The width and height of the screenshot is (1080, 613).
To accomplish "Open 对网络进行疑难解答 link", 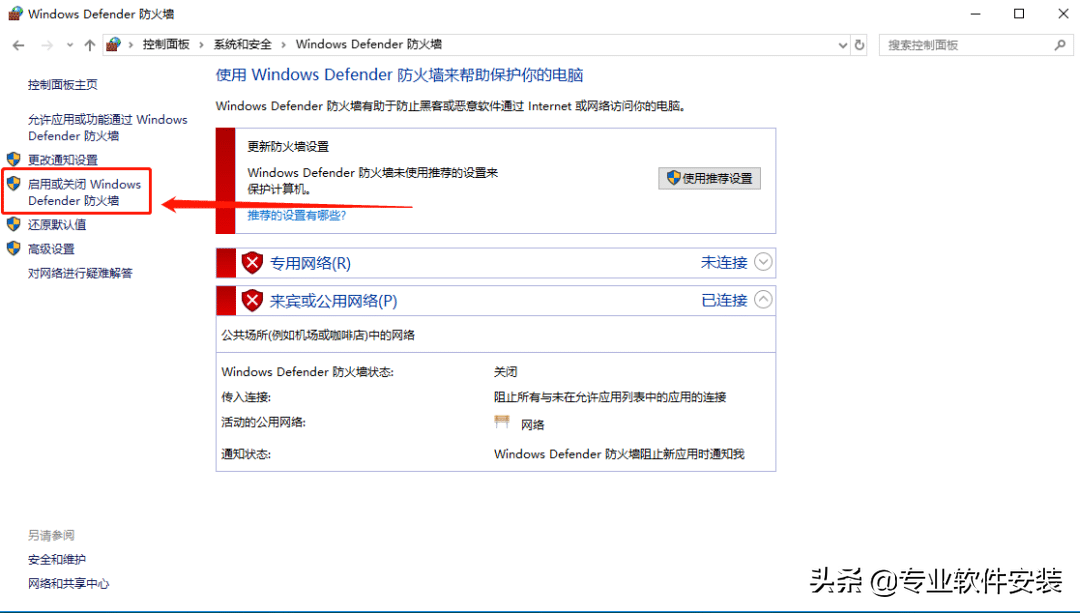I will pos(80,273).
